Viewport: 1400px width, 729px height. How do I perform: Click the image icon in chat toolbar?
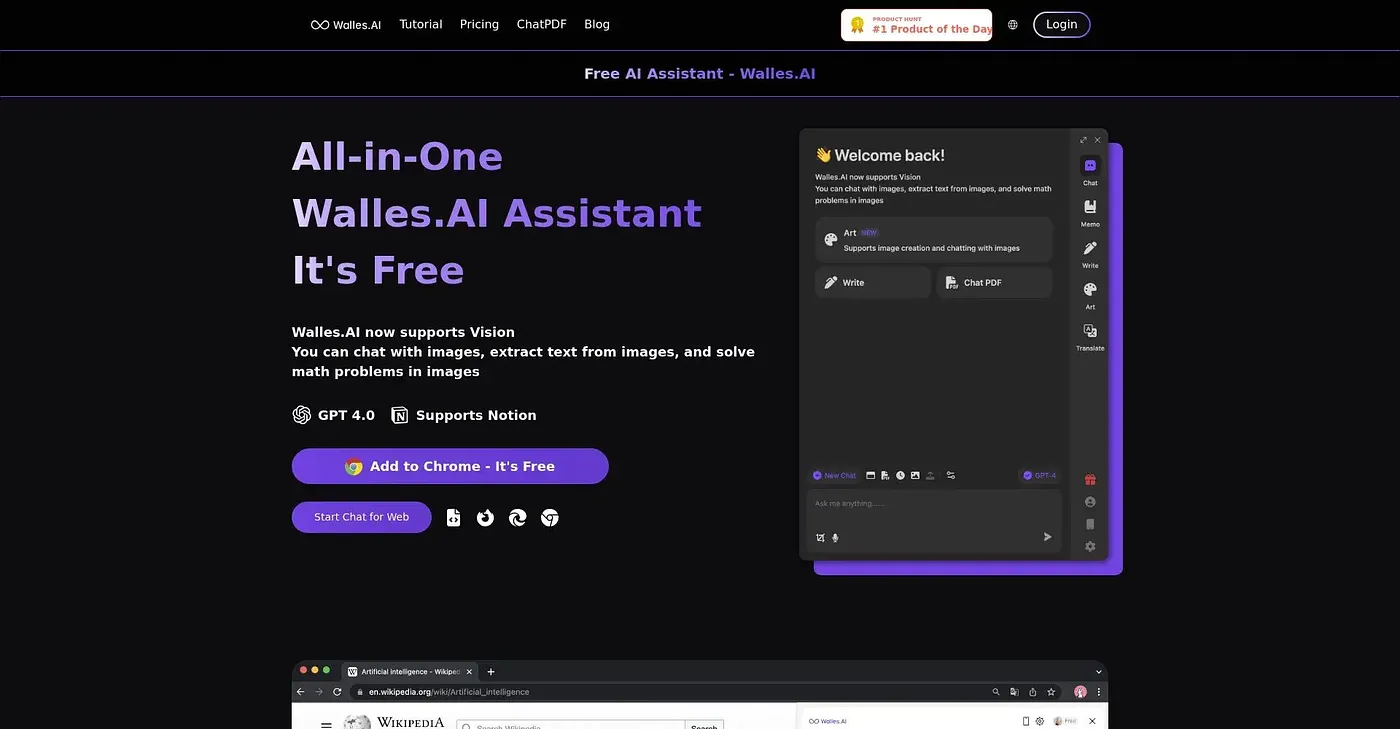pos(915,476)
